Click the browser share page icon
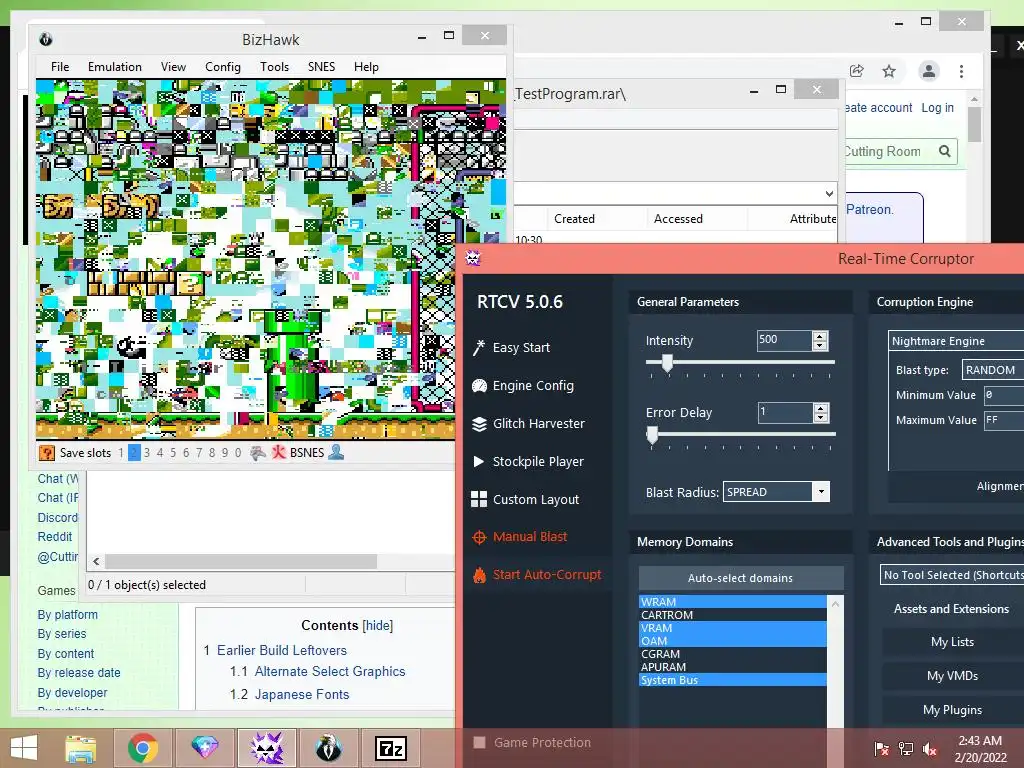This screenshot has height=768, width=1024. (857, 71)
